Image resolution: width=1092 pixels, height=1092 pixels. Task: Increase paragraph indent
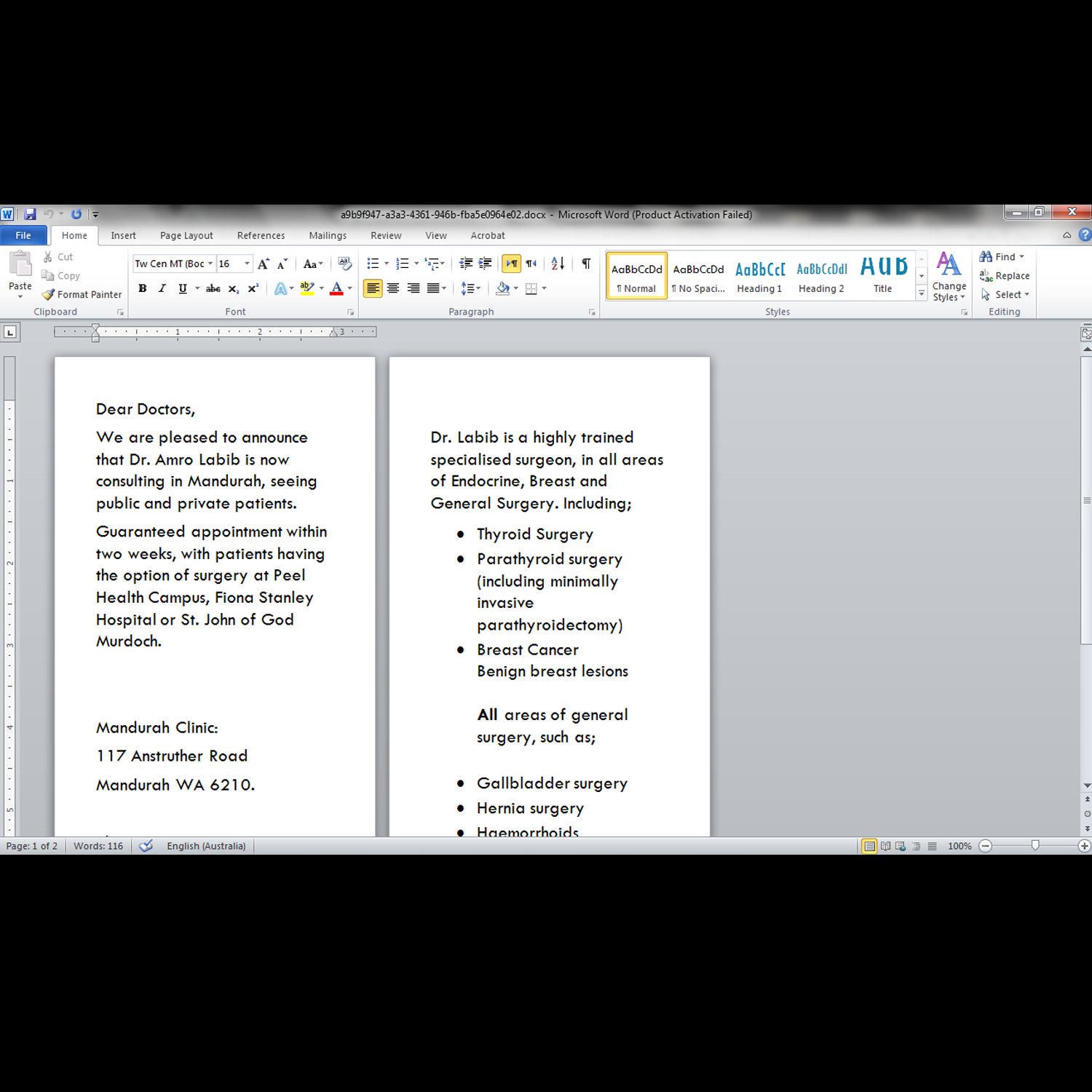tap(485, 264)
